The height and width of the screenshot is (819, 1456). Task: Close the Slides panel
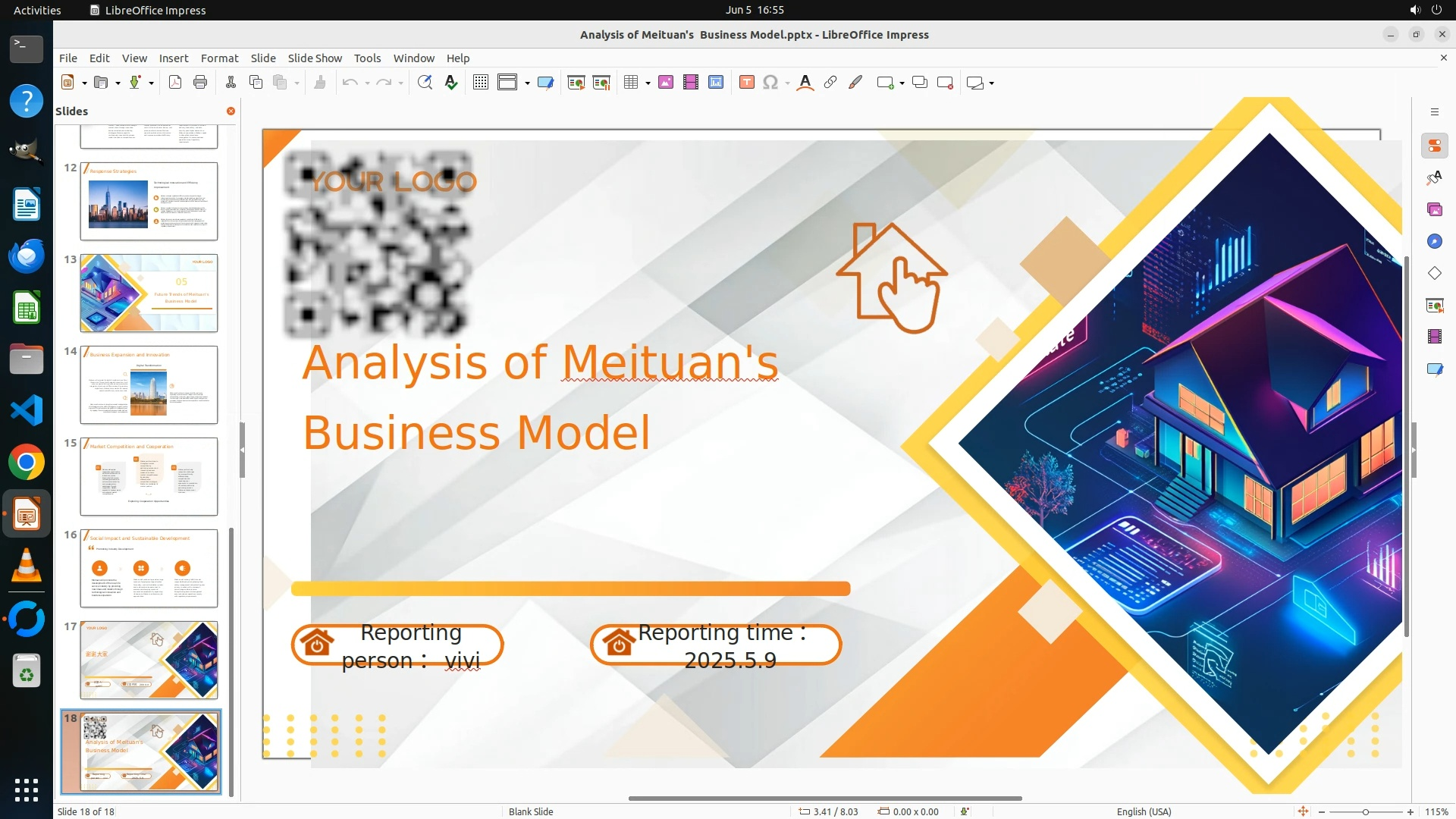pos(231,111)
